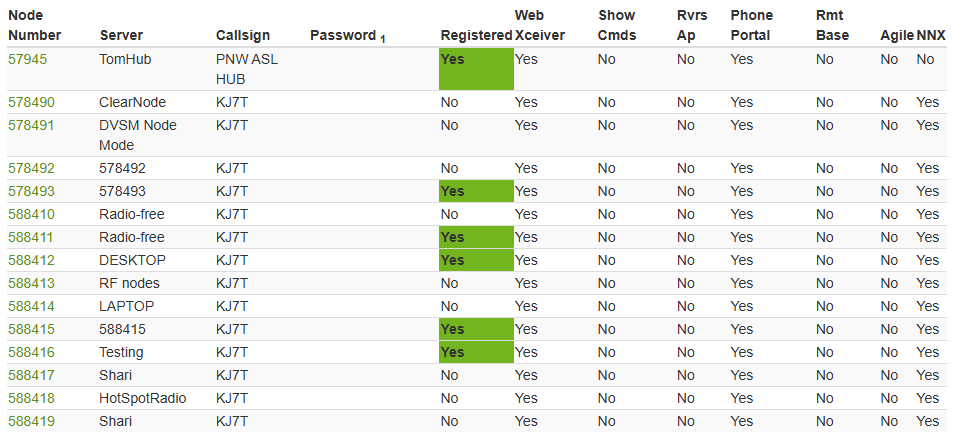Click the Node Number column header

pyautogui.click(x=35, y=26)
